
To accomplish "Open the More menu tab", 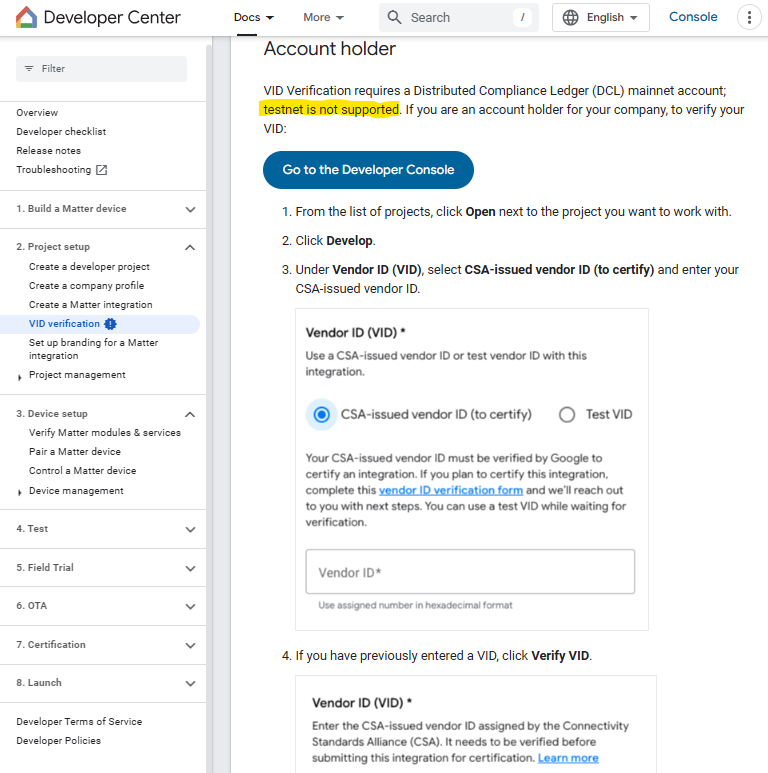I will 323,17.
